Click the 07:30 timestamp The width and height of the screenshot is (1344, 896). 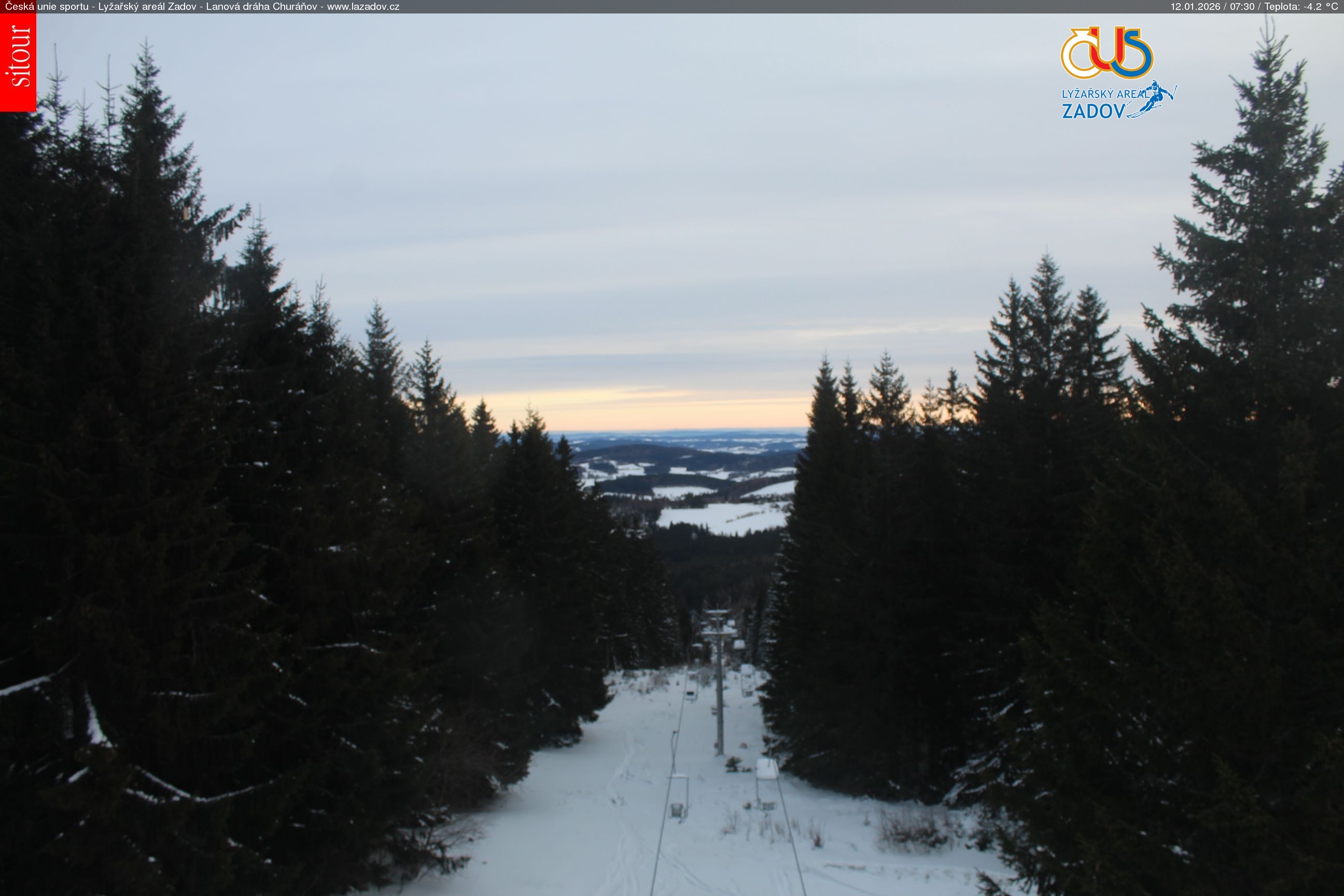point(1242,7)
